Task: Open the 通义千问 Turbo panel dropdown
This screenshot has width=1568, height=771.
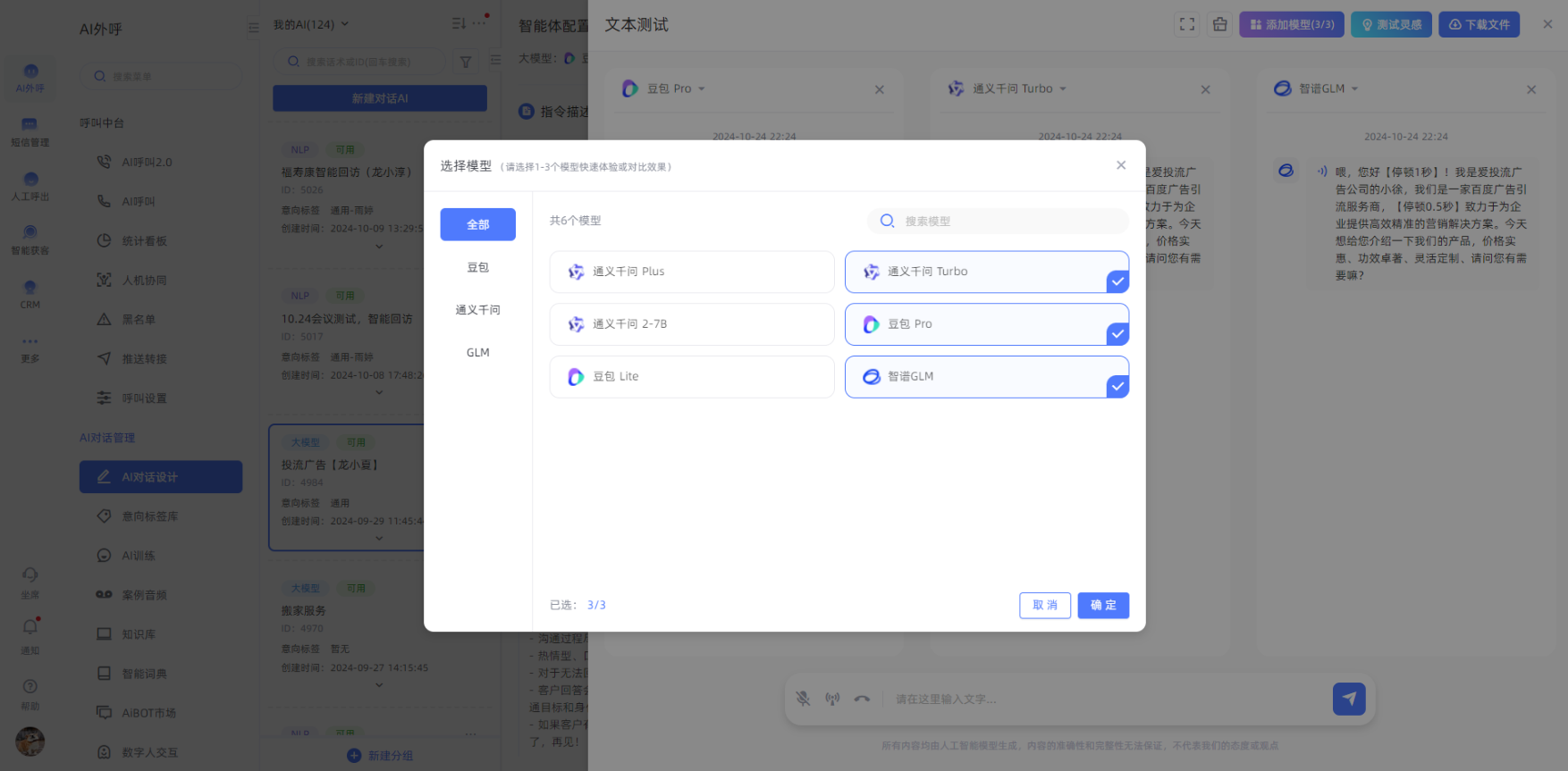Action: point(1019,88)
